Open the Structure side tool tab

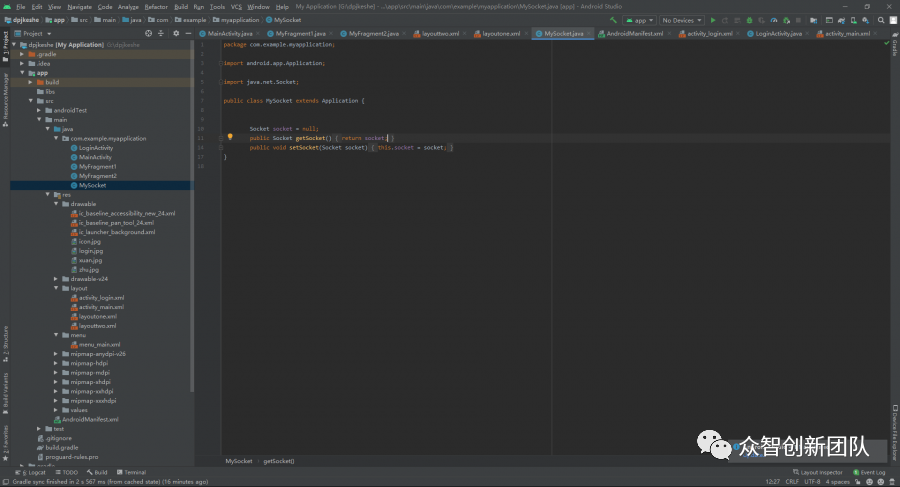[5, 343]
